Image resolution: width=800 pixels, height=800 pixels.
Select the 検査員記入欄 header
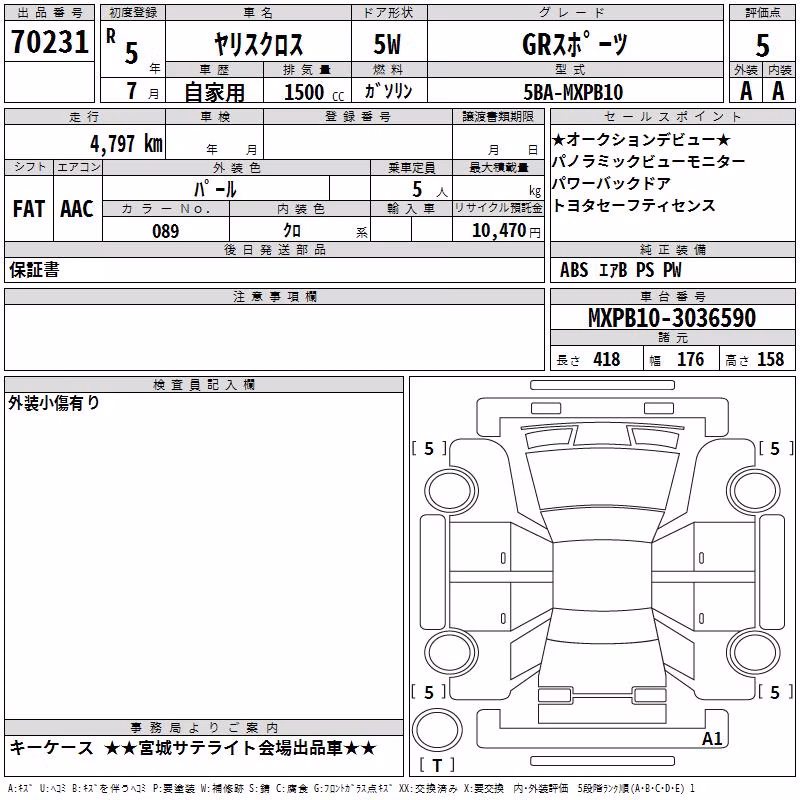[204, 385]
